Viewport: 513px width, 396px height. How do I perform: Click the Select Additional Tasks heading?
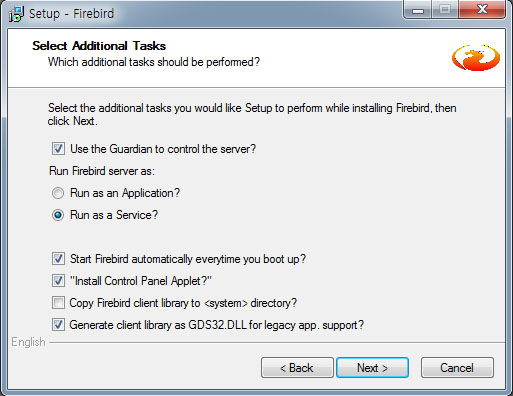pos(99,46)
